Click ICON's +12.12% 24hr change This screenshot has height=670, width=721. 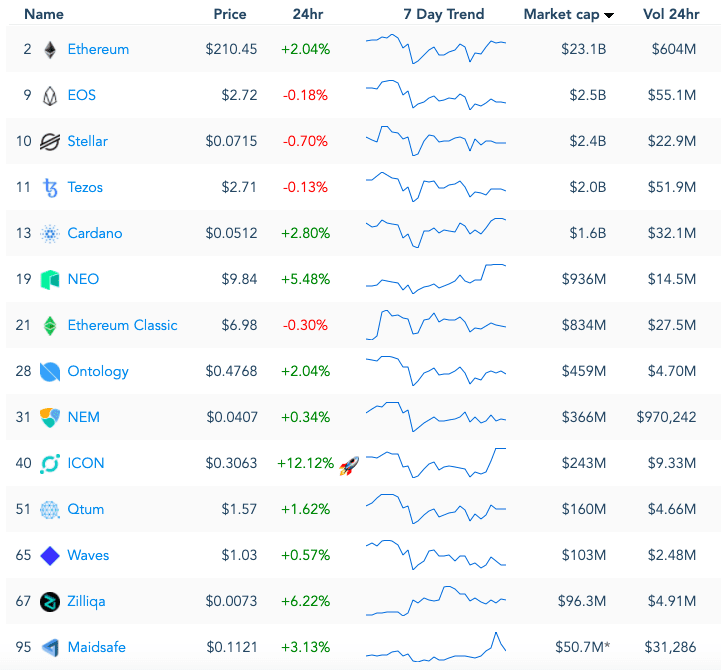coord(305,463)
